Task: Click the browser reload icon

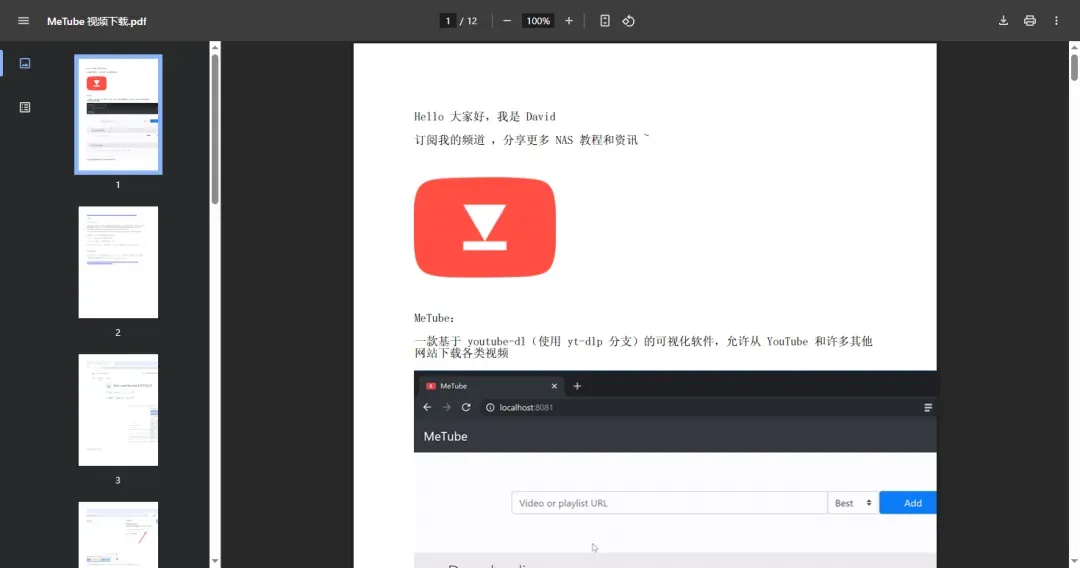Action: pyautogui.click(x=466, y=408)
